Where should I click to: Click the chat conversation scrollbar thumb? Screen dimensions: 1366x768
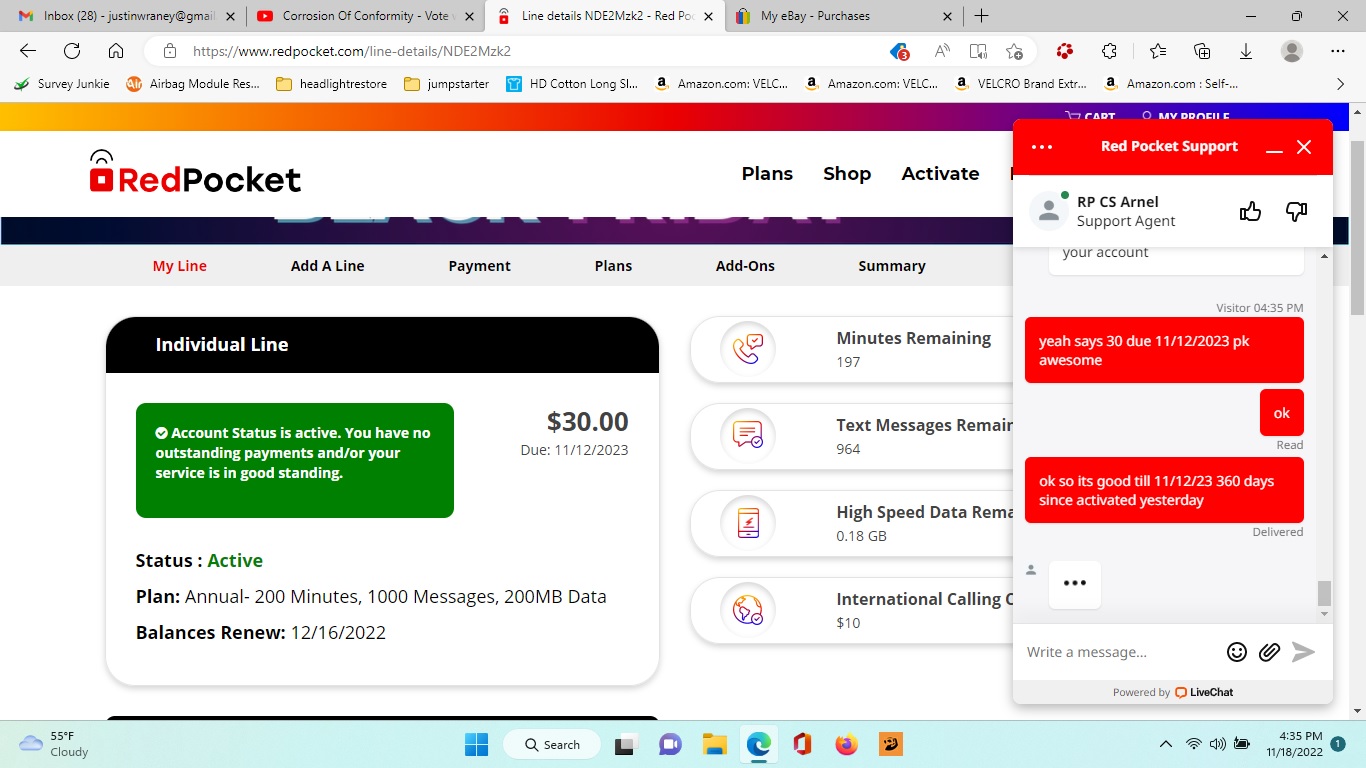click(x=1324, y=593)
